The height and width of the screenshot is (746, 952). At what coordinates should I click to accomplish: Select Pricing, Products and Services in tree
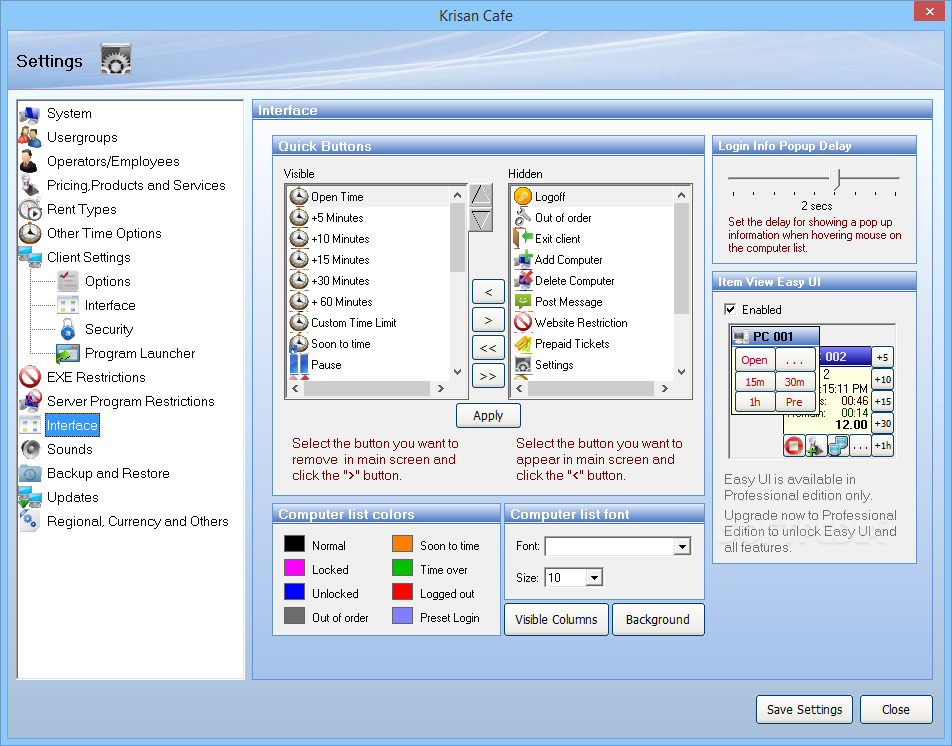pos(136,185)
